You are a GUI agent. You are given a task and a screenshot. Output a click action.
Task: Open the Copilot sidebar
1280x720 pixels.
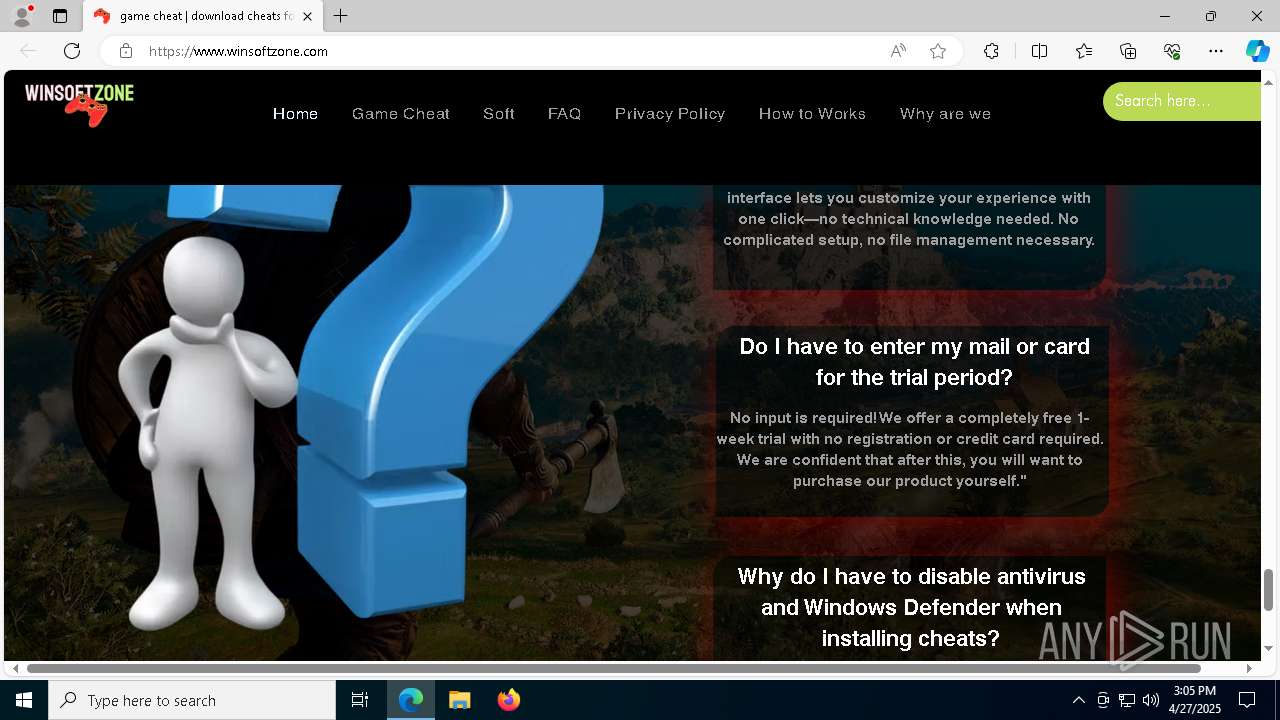[1257, 51]
